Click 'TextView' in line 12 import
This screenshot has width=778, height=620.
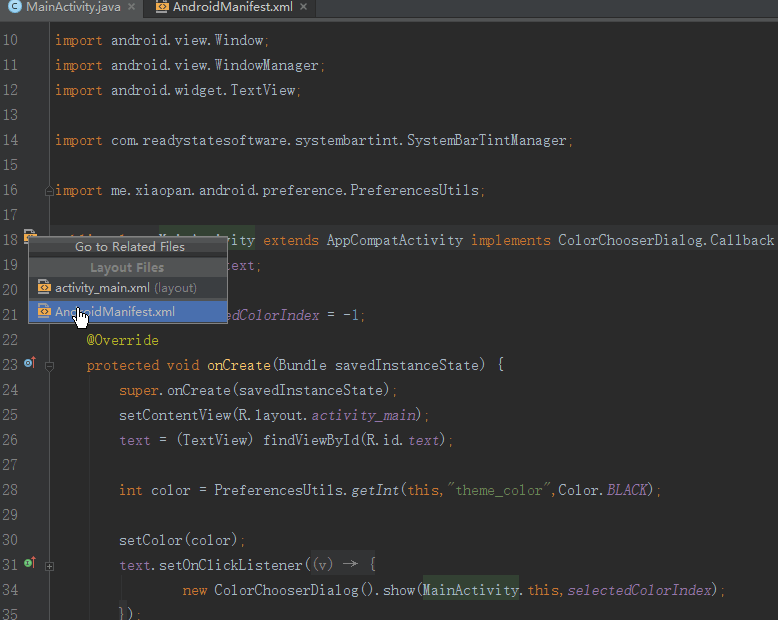coord(262,90)
